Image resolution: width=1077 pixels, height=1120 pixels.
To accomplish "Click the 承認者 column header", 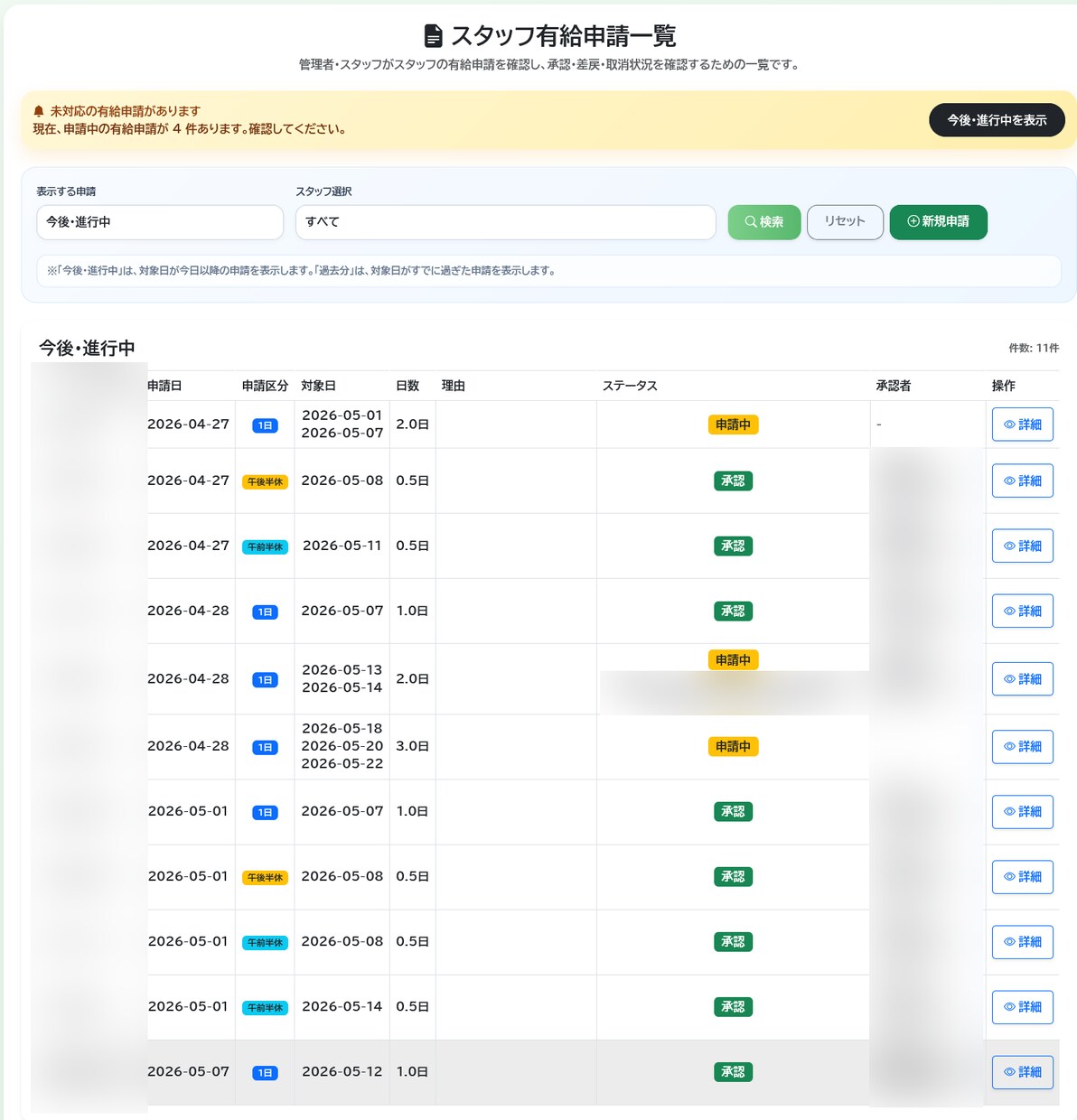I will [893, 386].
